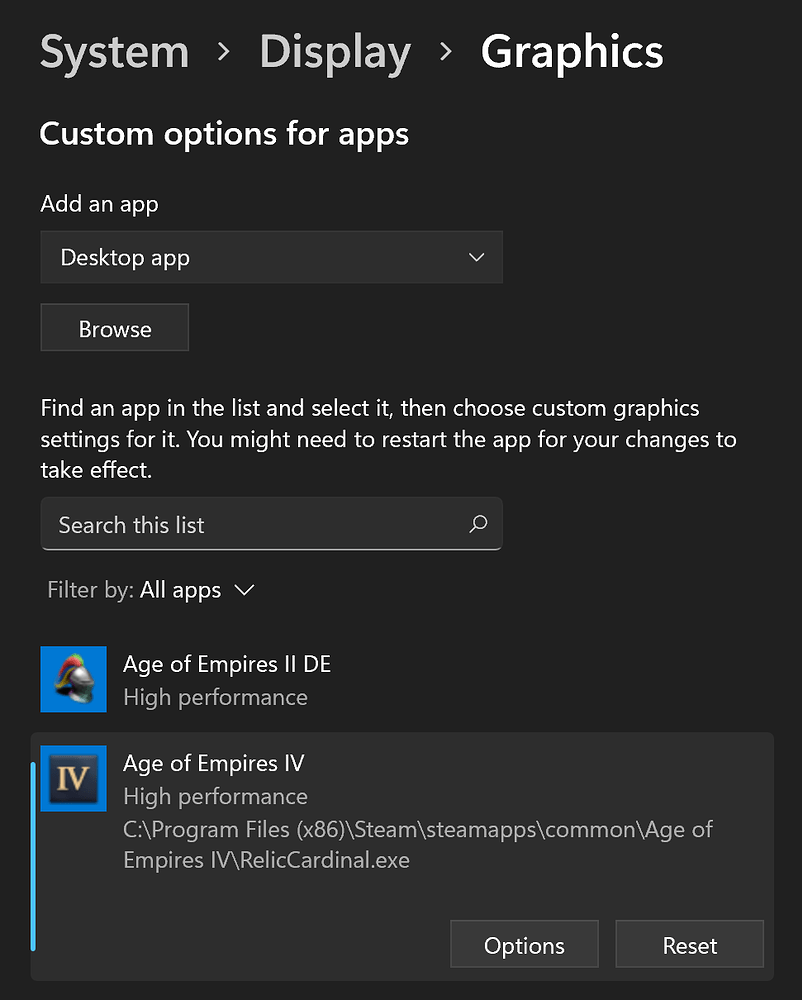Navigate to Display in the breadcrumb
The width and height of the screenshot is (802, 1000).
[334, 52]
